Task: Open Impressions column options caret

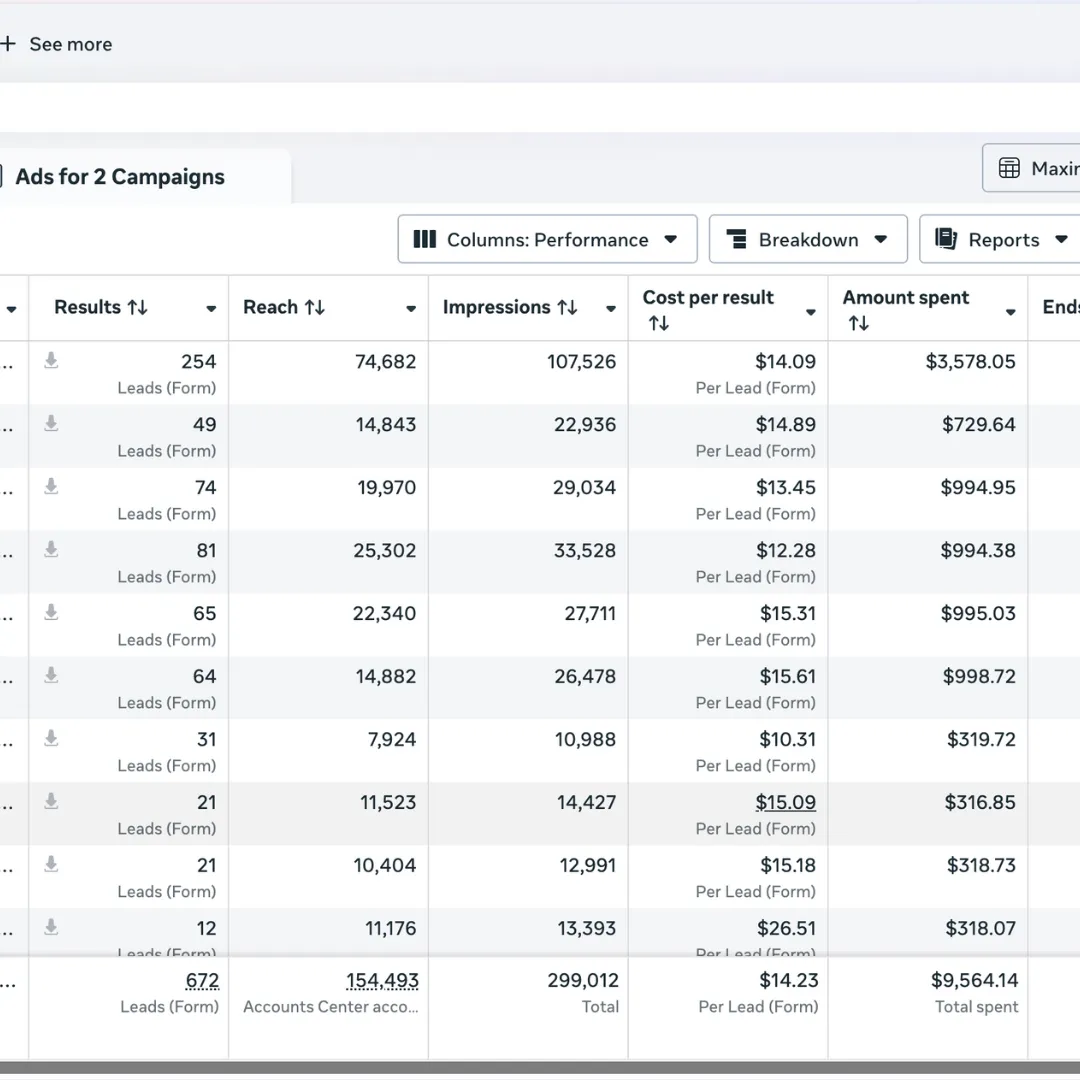Action: [x=611, y=309]
